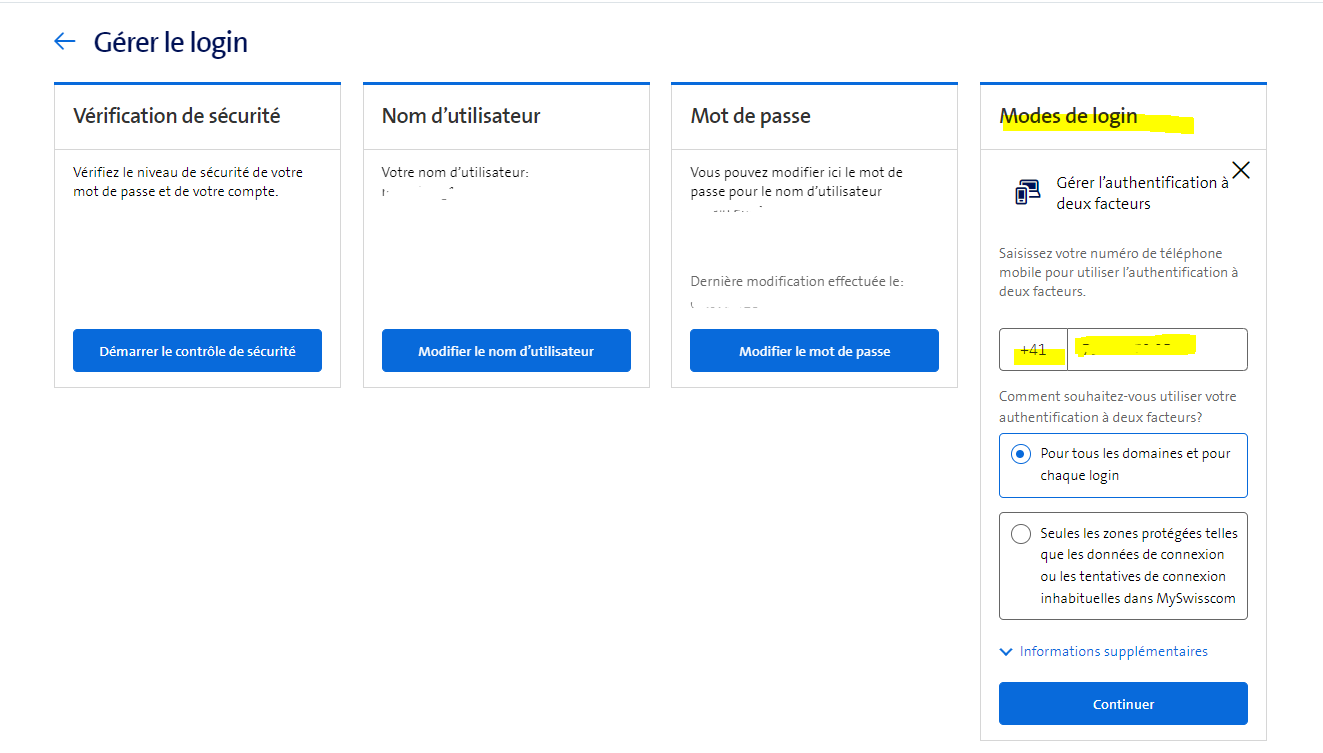The height and width of the screenshot is (753, 1323).
Task: Click the Modes de login card heading
Action: [1068, 116]
